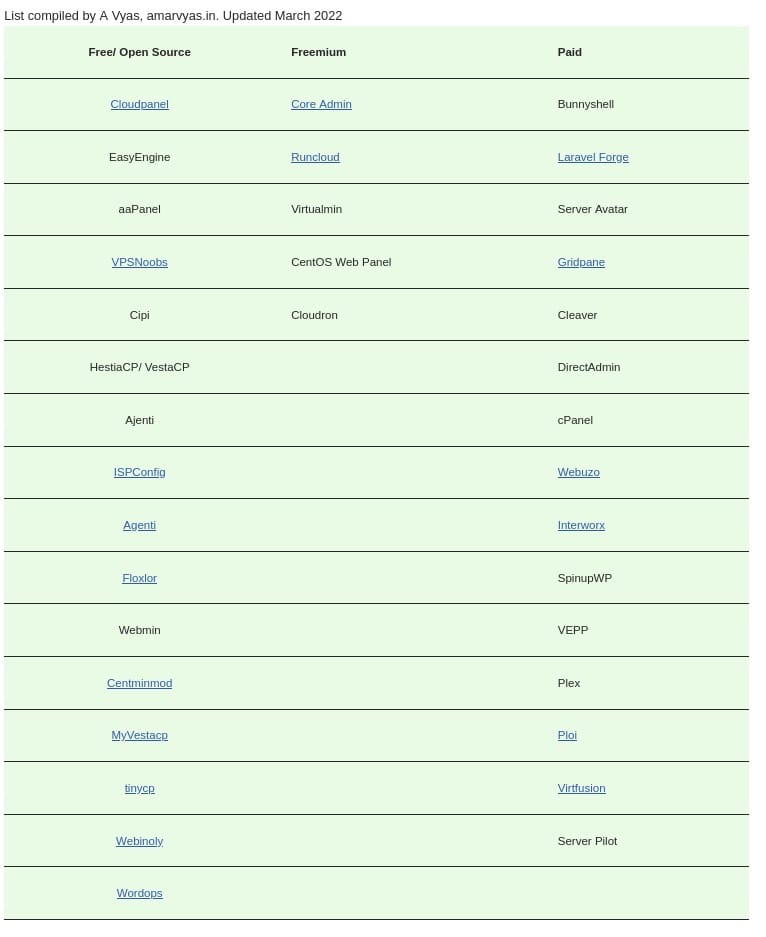Visit the Laravel Forge link

(593, 157)
